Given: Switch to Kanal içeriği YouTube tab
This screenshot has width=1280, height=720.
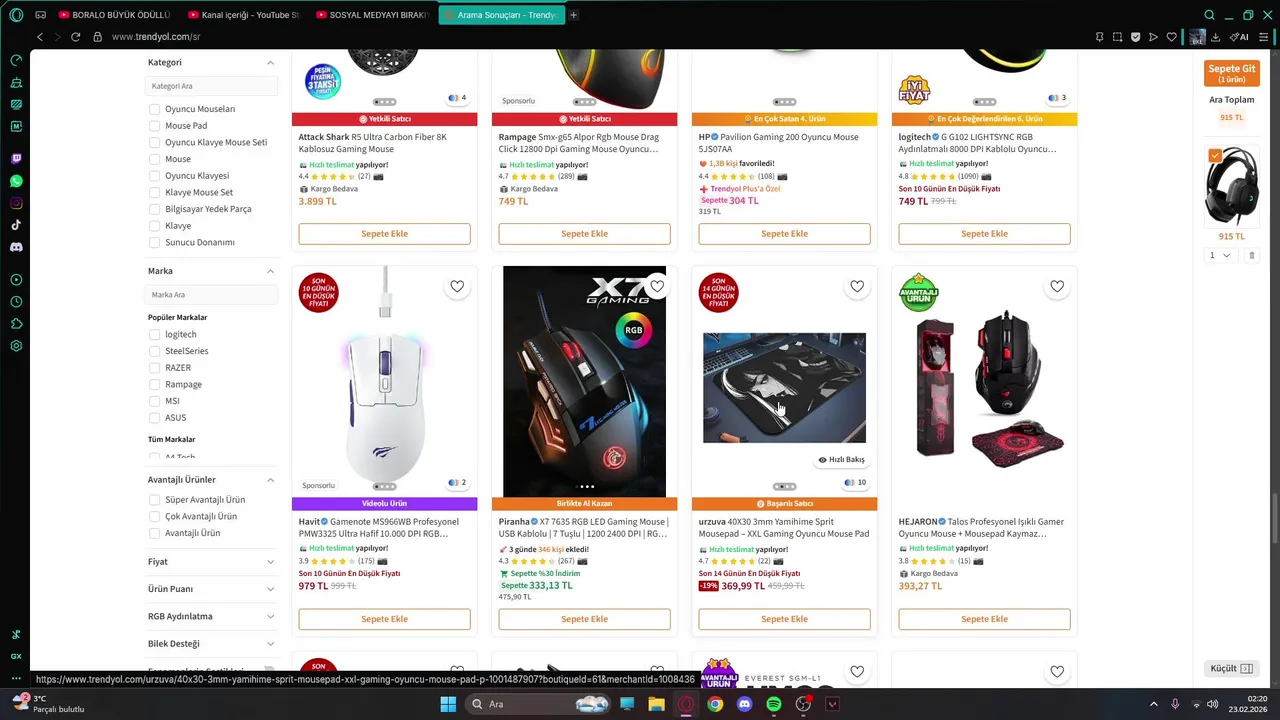Looking at the screenshot, I should (x=250, y=15).
